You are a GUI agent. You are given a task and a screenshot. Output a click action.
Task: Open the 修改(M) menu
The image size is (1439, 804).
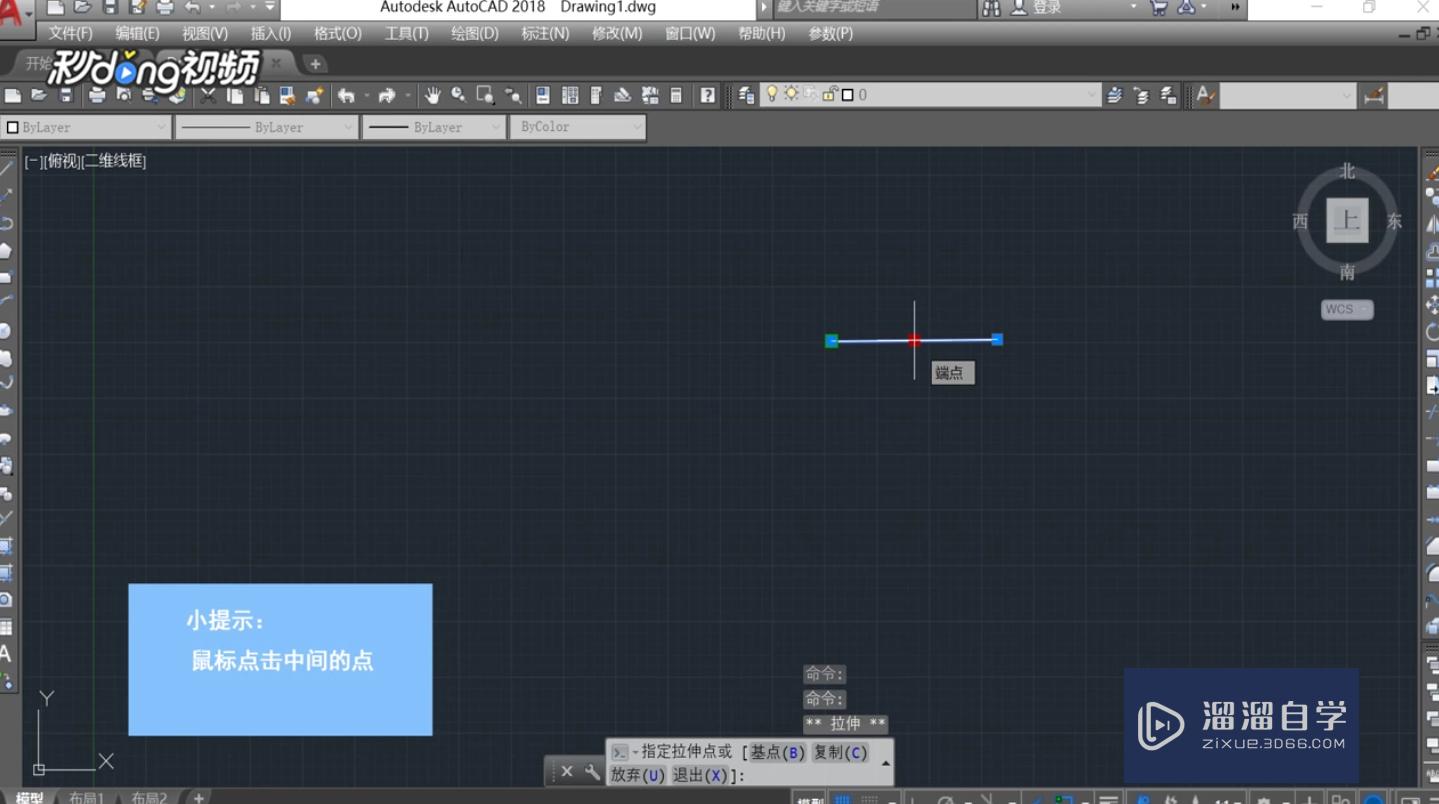coord(617,33)
